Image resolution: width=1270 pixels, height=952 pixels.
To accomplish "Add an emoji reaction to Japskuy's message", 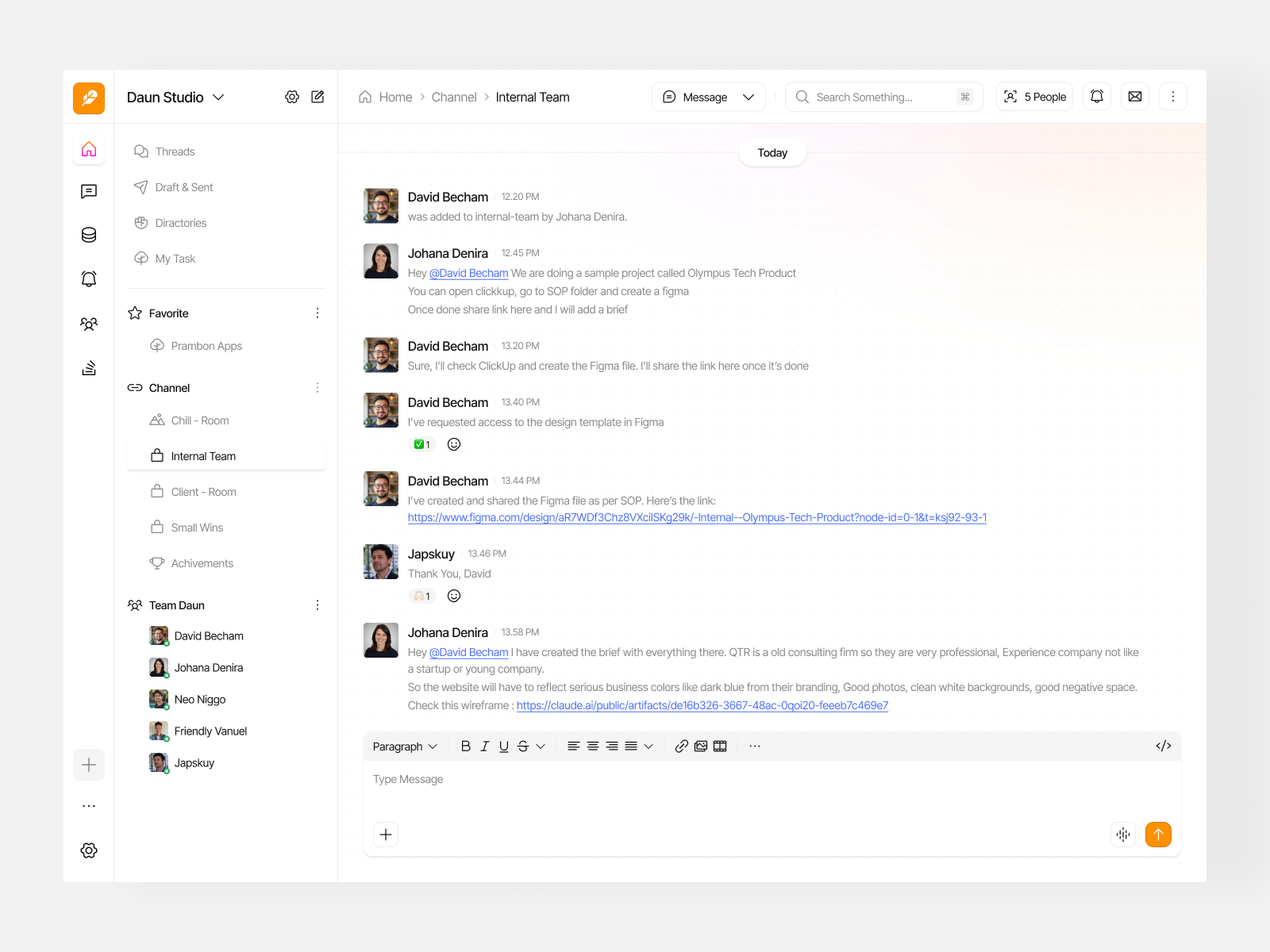I will (453, 595).
